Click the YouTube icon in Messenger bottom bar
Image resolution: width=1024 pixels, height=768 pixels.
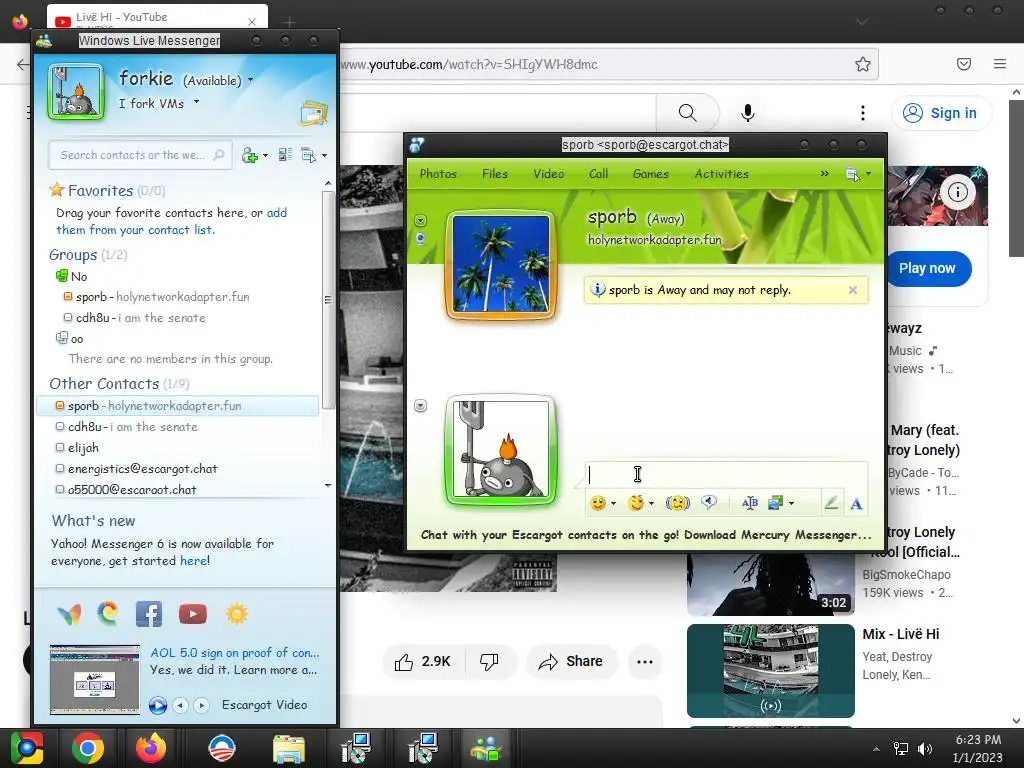pyautogui.click(x=193, y=614)
